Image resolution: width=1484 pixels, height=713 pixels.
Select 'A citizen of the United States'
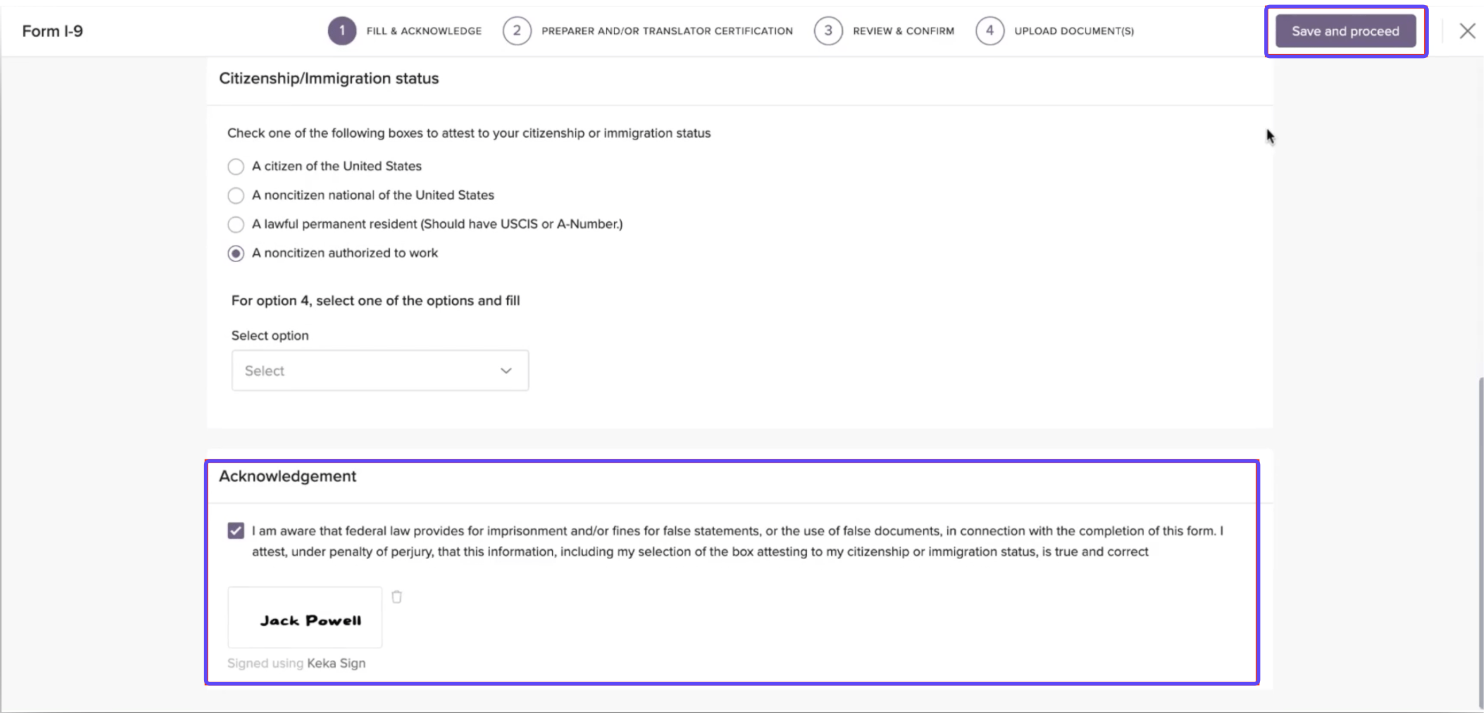click(x=236, y=167)
